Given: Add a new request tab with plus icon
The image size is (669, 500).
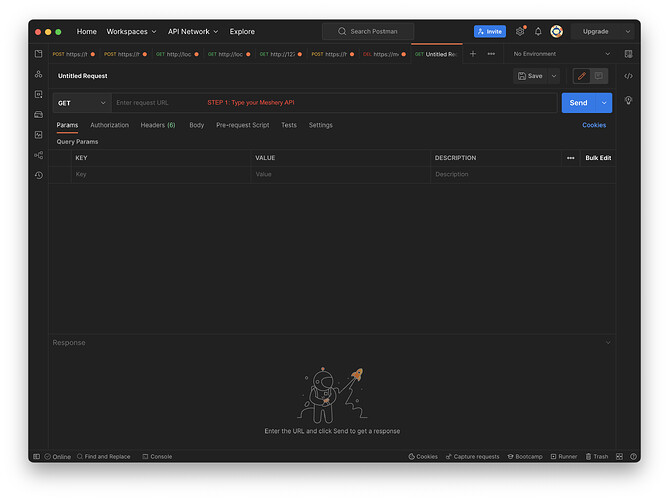Looking at the screenshot, I should 473,54.
